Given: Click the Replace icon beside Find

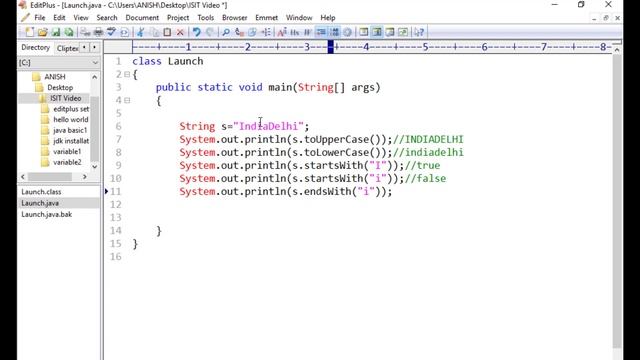Looking at the screenshot, I should pos(239,32).
